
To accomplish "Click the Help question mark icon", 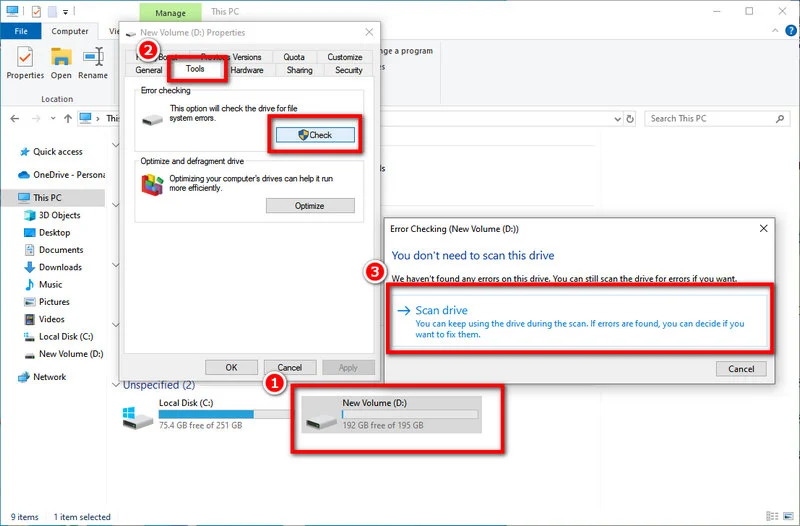I will click(x=790, y=31).
